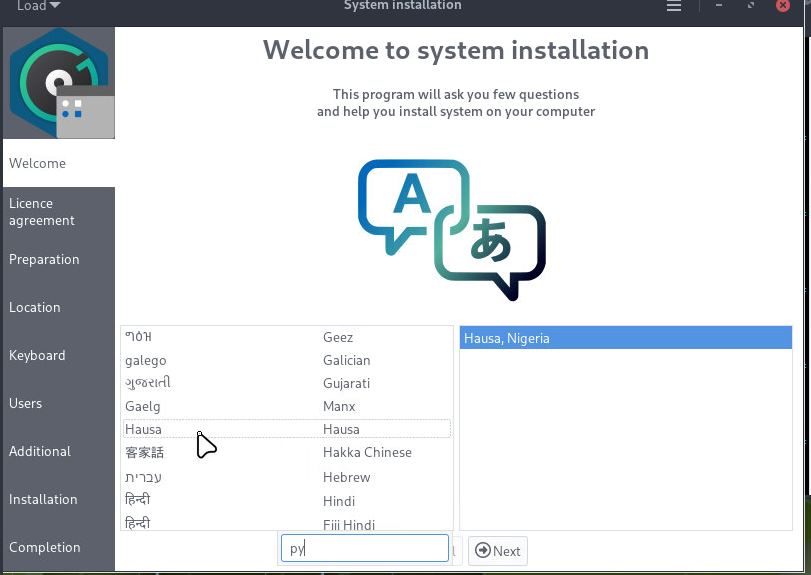
Task: Click the language search input field
Action: (x=365, y=549)
